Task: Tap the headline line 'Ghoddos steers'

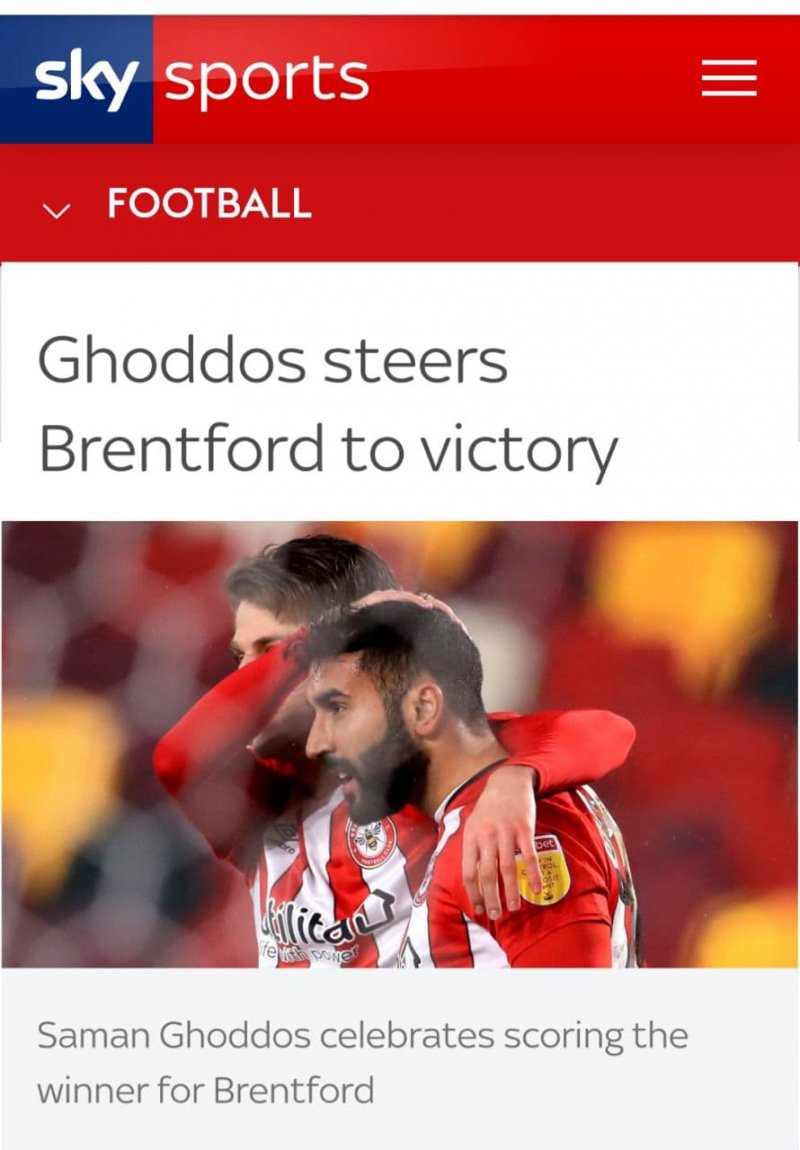Action: [272, 360]
